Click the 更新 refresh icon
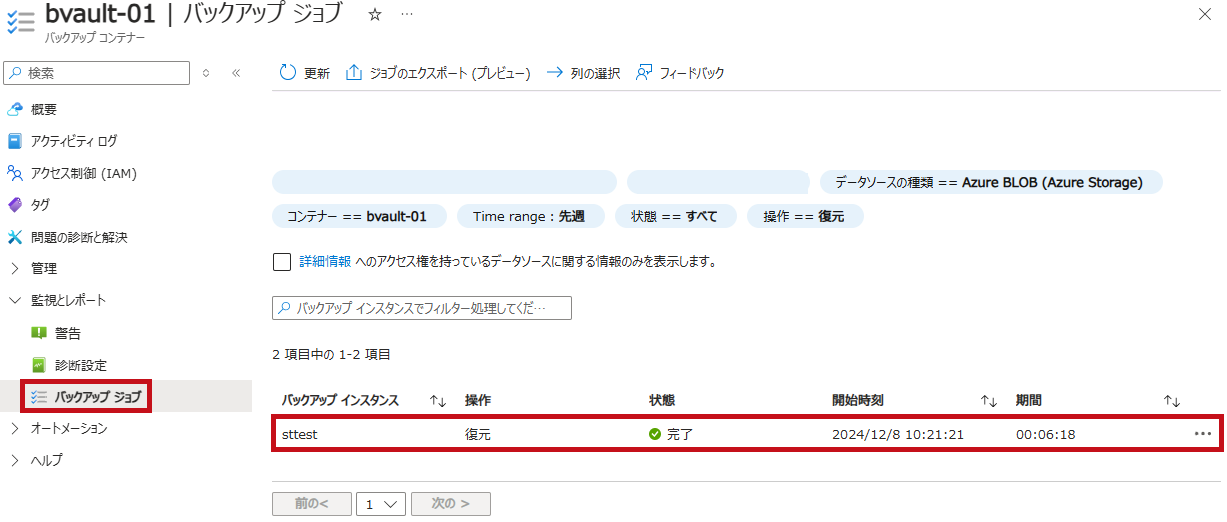The height and width of the screenshot is (522, 1227). pos(288,73)
